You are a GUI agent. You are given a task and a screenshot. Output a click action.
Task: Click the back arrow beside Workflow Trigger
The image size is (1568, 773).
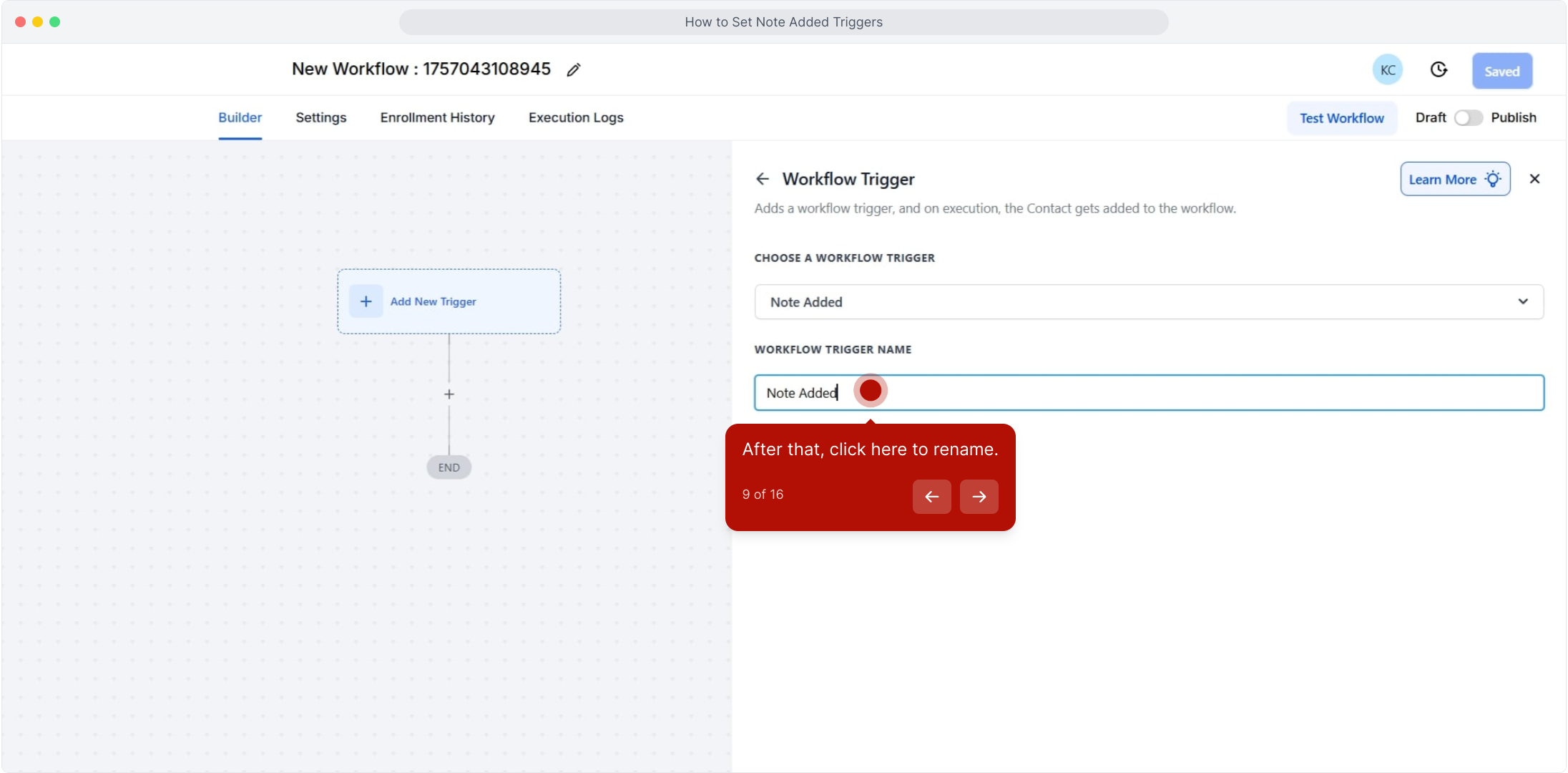[763, 179]
